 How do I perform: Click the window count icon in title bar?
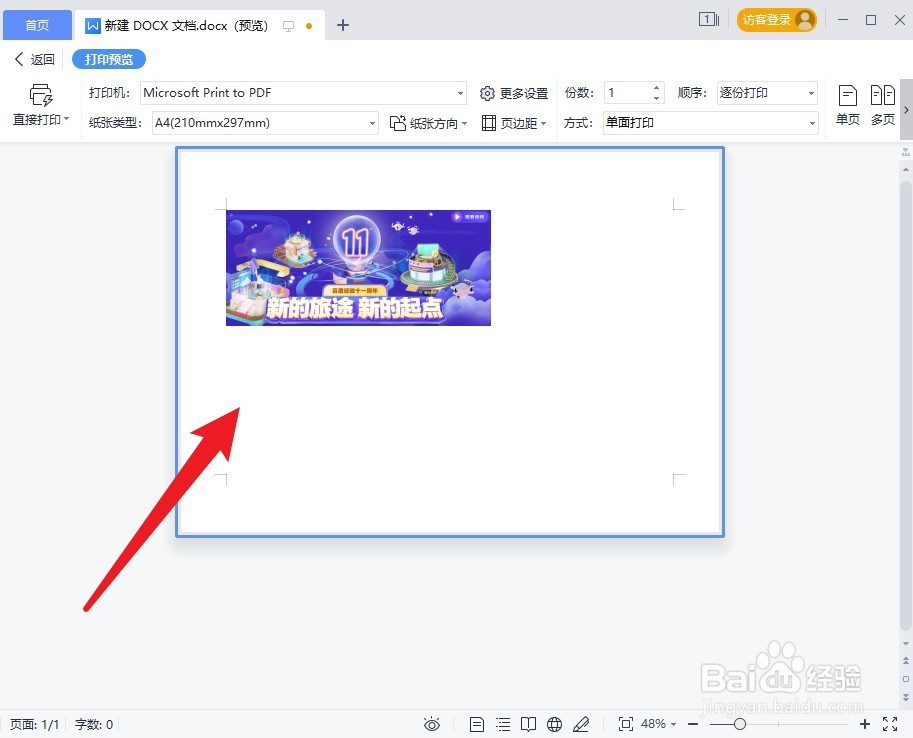click(x=708, y=20)
